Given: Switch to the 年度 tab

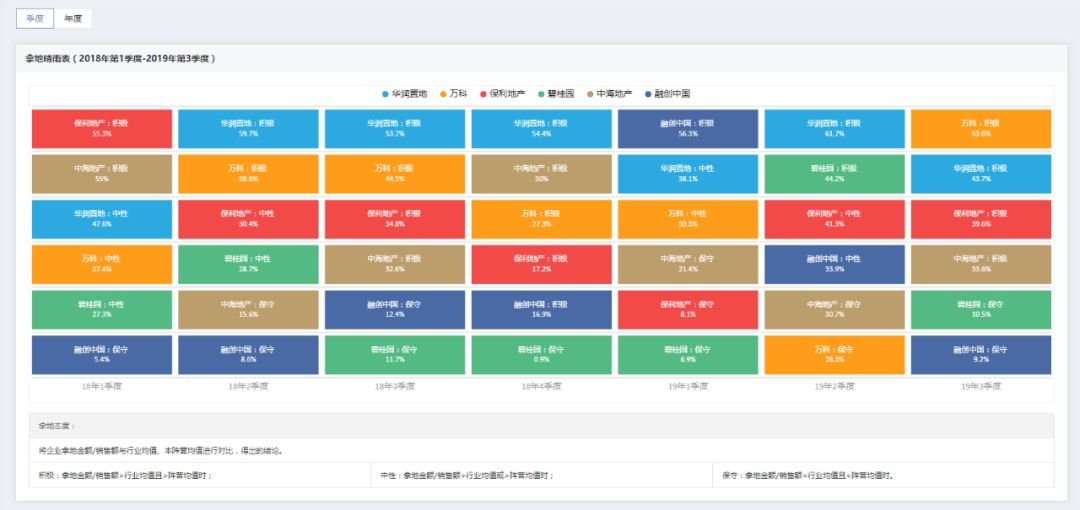Looking at the screenshot, I should (x=73, y=19).
